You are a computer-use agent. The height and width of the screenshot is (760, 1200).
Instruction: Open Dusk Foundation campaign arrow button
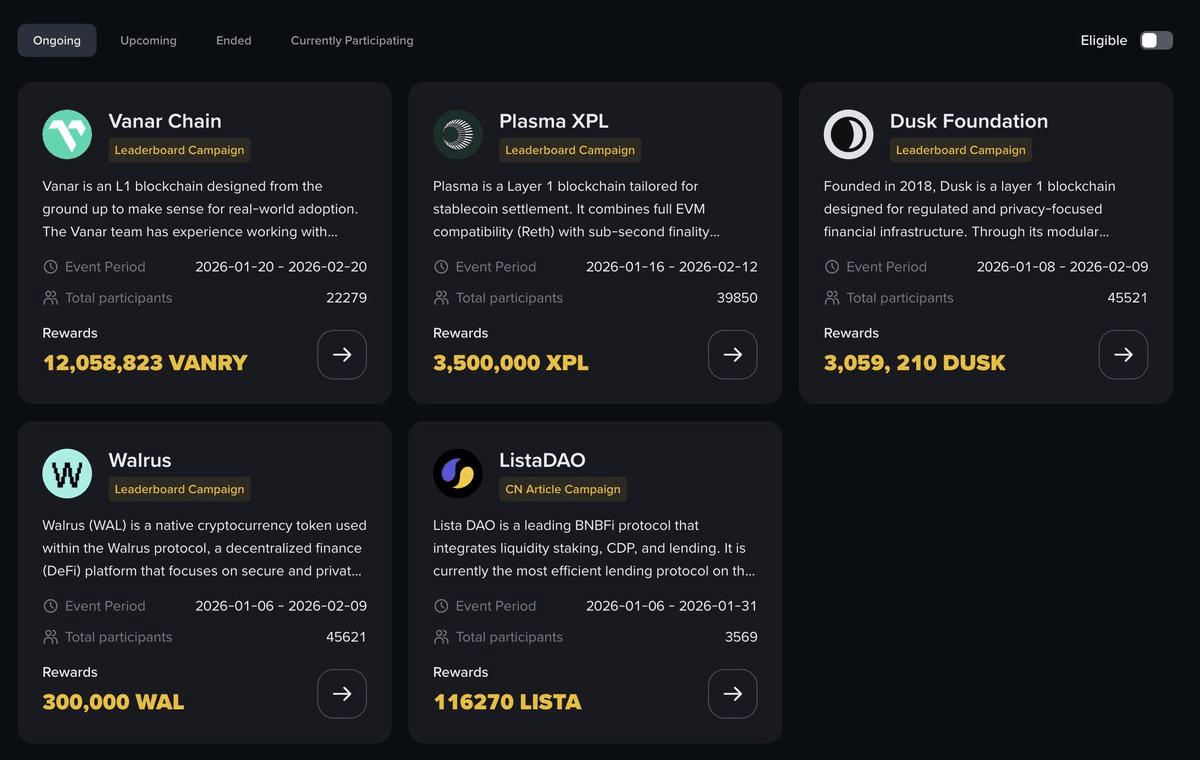point(1123,355)
